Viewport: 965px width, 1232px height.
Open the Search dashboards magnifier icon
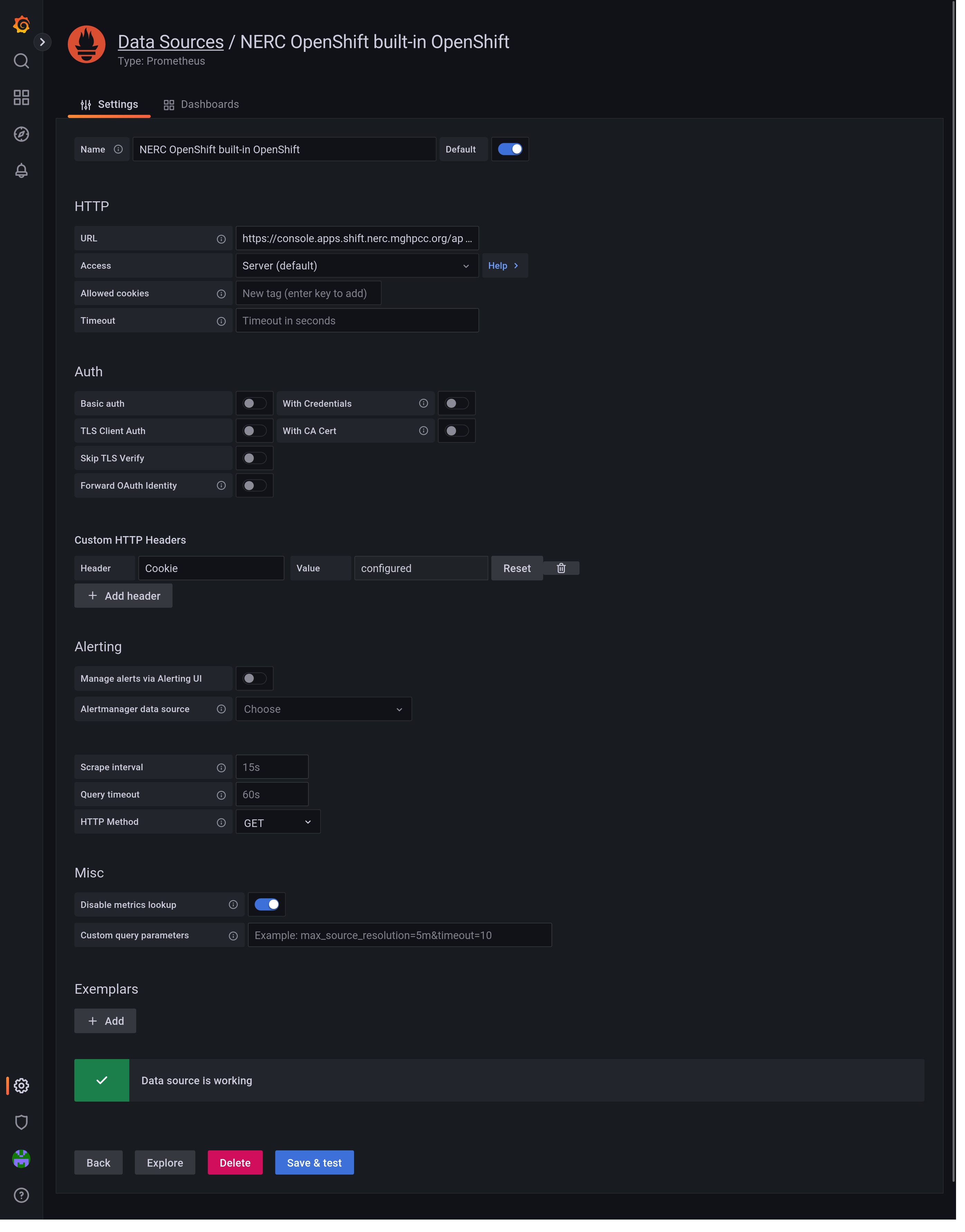pyautogui.click(x=21, y=62)
